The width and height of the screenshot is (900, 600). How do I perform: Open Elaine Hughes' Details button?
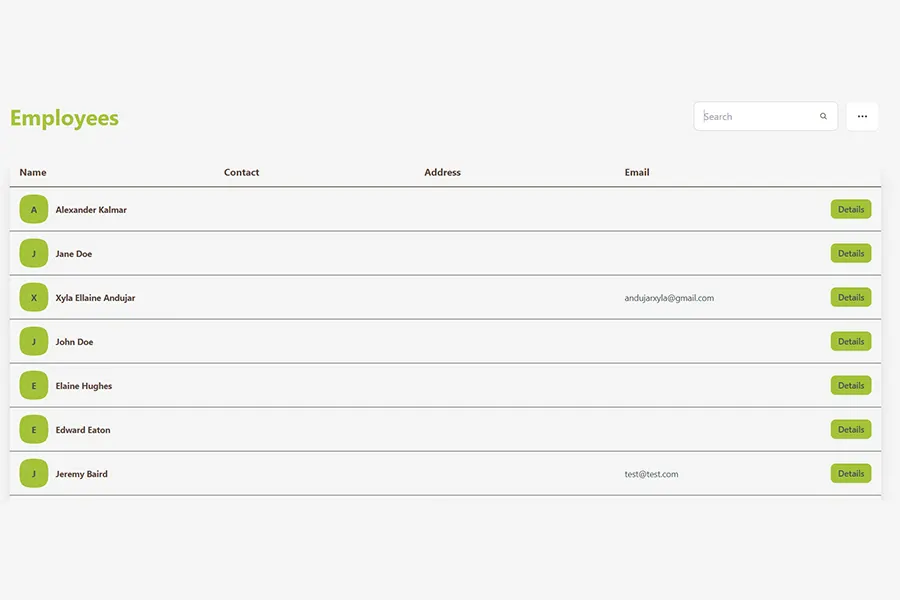tap(850, 386)
